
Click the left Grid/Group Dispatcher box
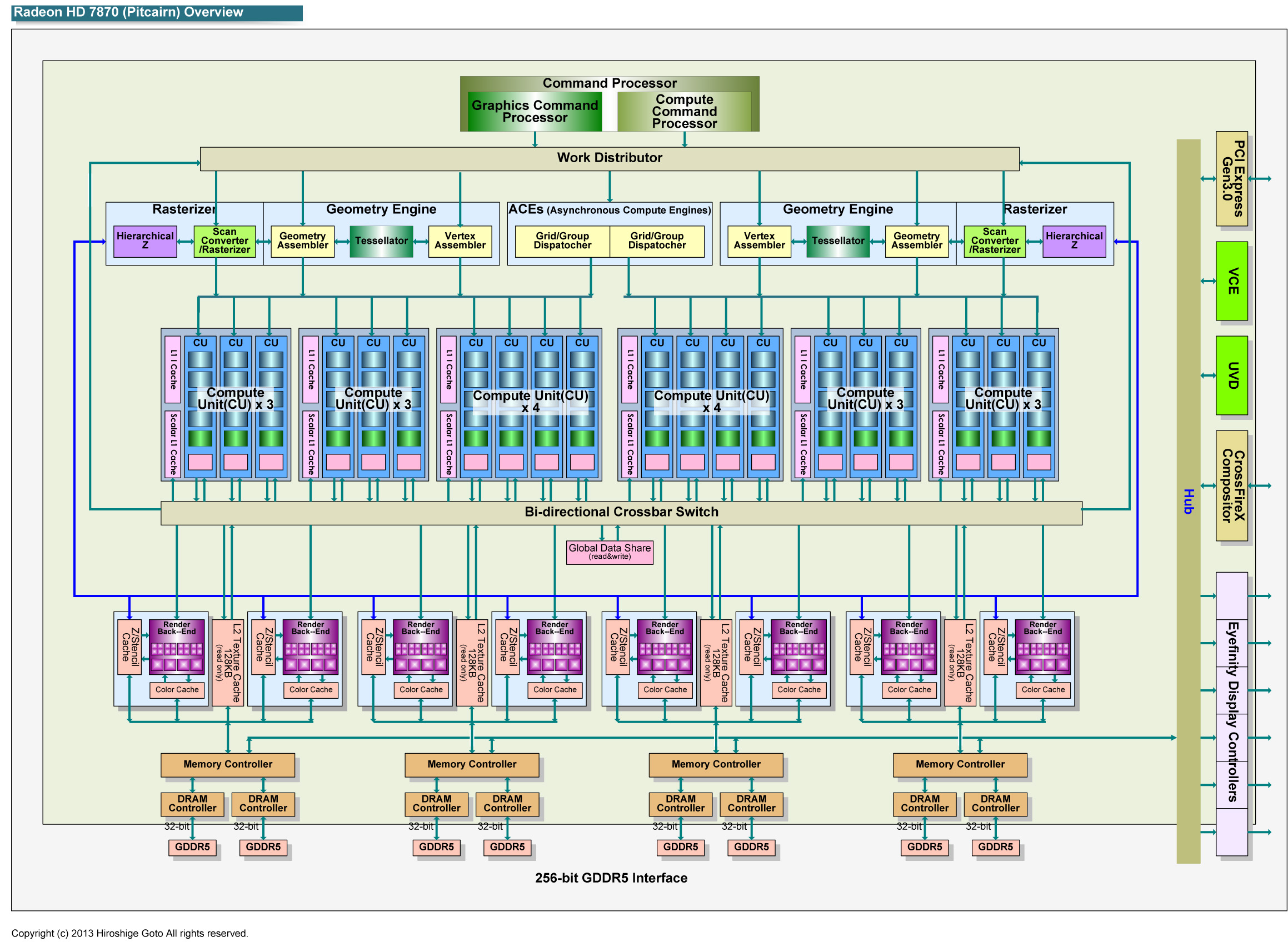[x=561, y=240]
